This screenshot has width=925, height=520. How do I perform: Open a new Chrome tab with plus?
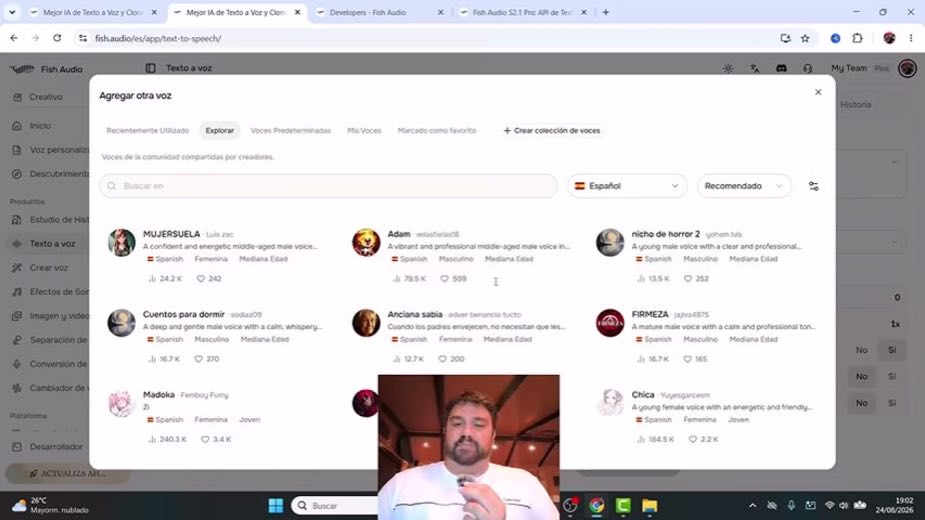605,12
